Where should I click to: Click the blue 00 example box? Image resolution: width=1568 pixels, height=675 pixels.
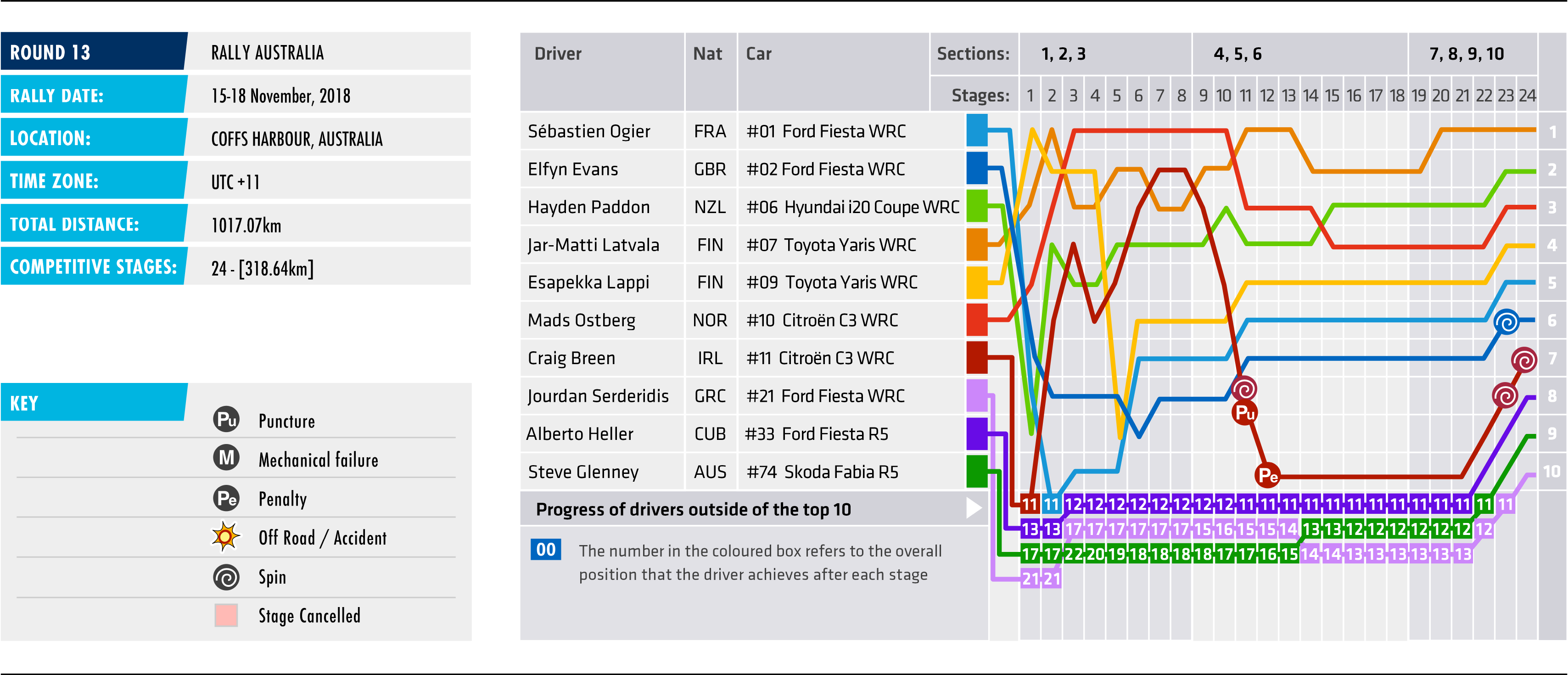pyautogui.click(x=545, y=550)
